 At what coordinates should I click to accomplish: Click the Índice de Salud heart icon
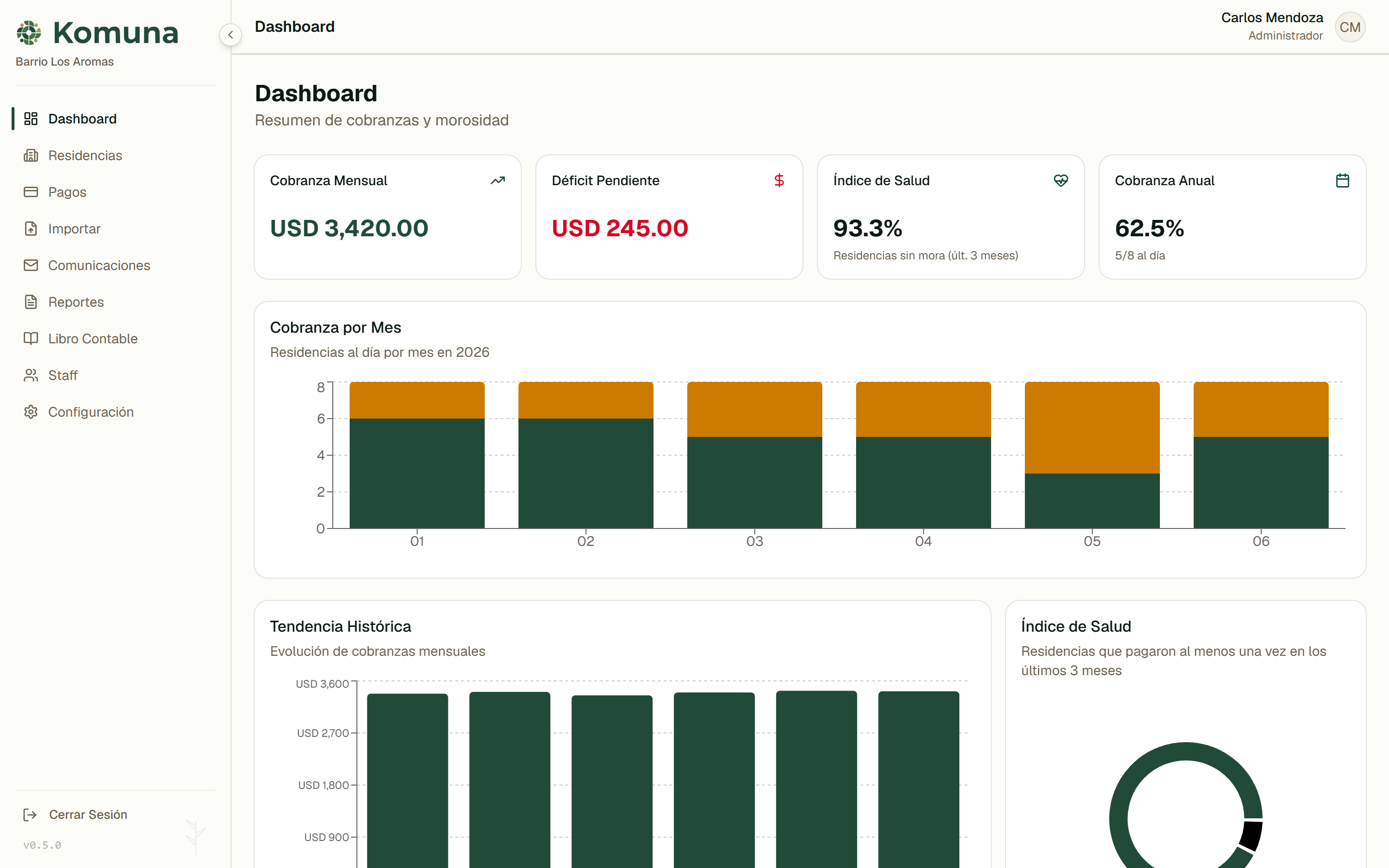tap(1061, 180)
